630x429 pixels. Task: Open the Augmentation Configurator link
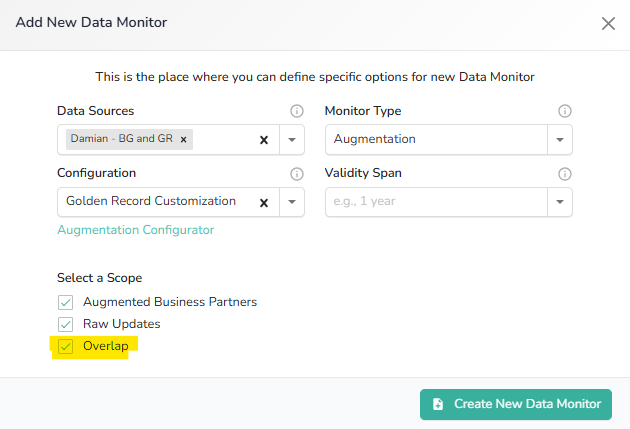[136, 230]
